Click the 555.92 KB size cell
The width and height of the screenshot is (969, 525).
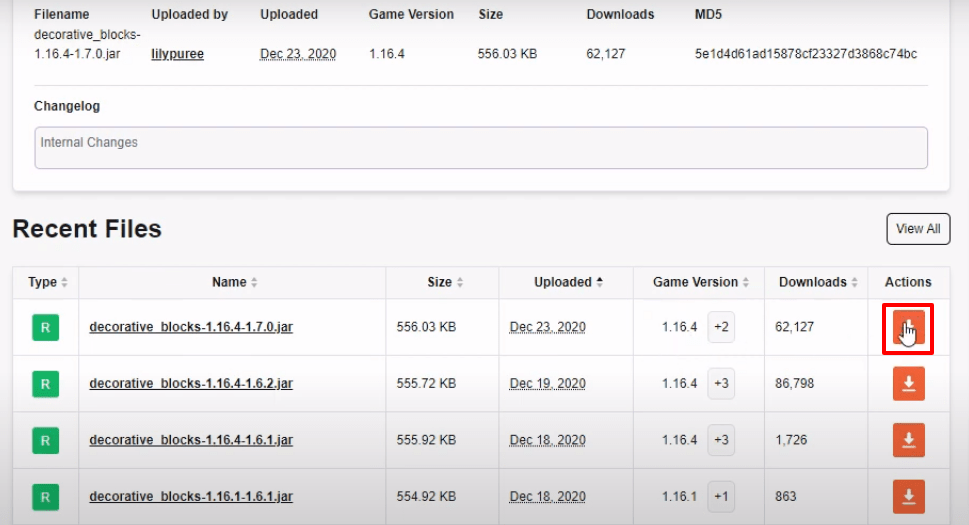click(x=426, y=440)
